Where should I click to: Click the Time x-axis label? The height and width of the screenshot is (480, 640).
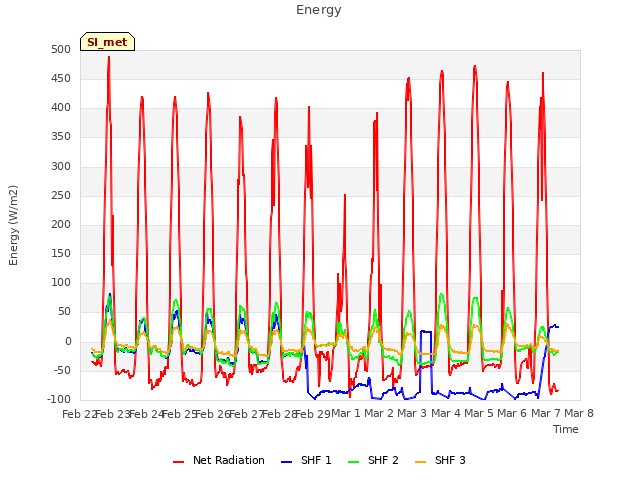(566, 429)
